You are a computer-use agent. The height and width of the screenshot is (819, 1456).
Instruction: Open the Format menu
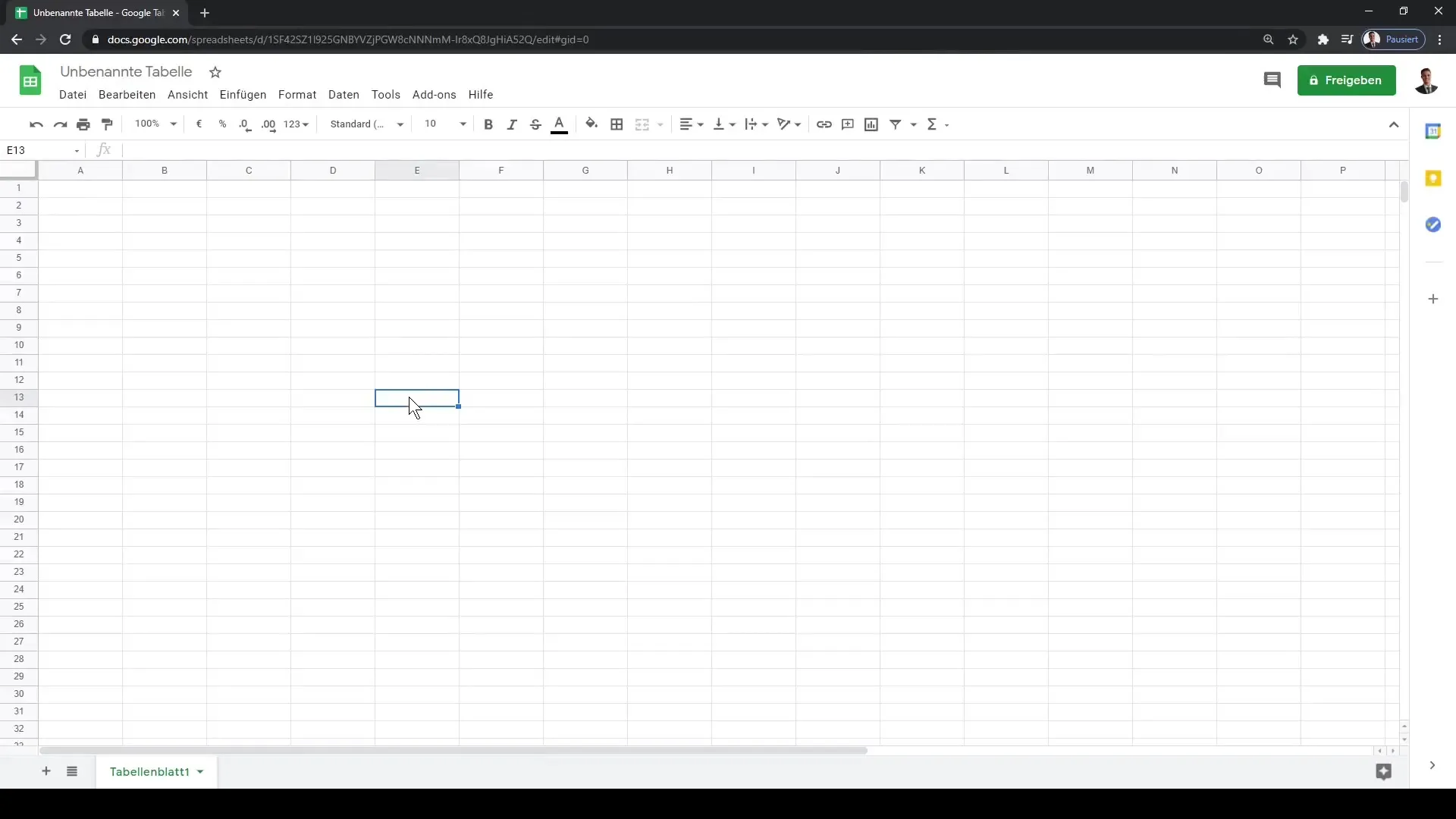pos(297,95)
